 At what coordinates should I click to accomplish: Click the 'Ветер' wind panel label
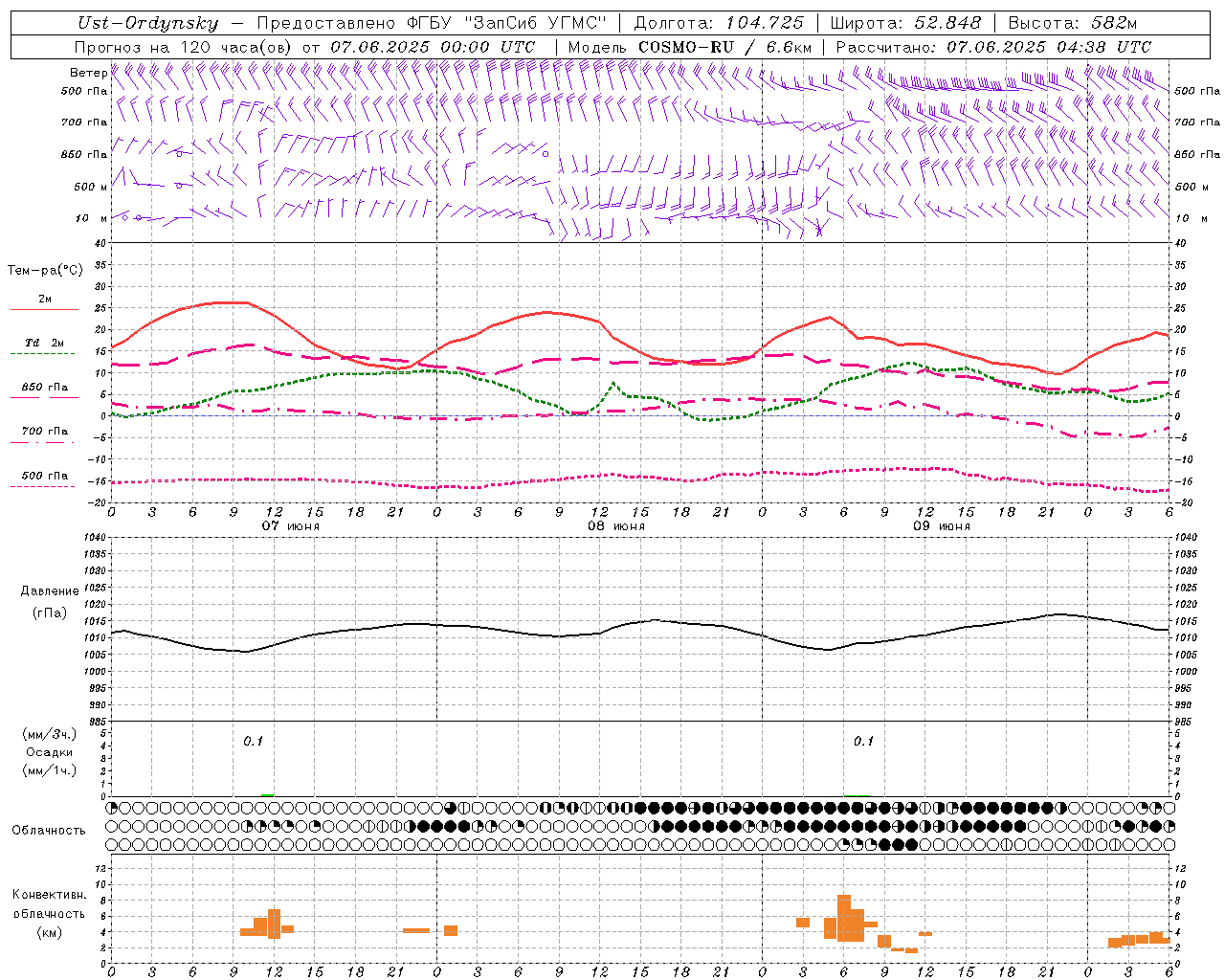[x=88, y=73]
